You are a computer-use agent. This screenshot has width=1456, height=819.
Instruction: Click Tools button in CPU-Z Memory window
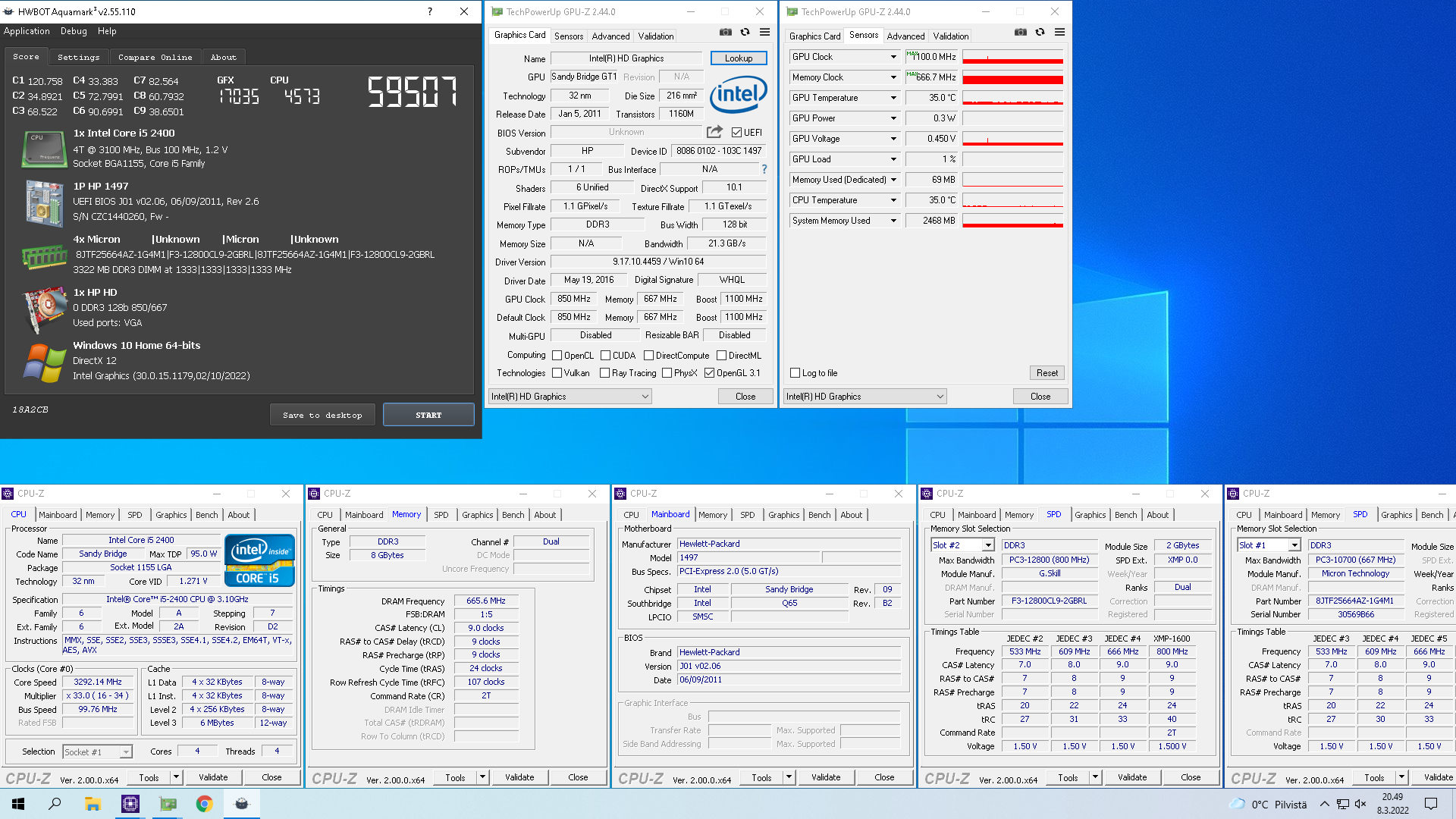click(456, 777)
